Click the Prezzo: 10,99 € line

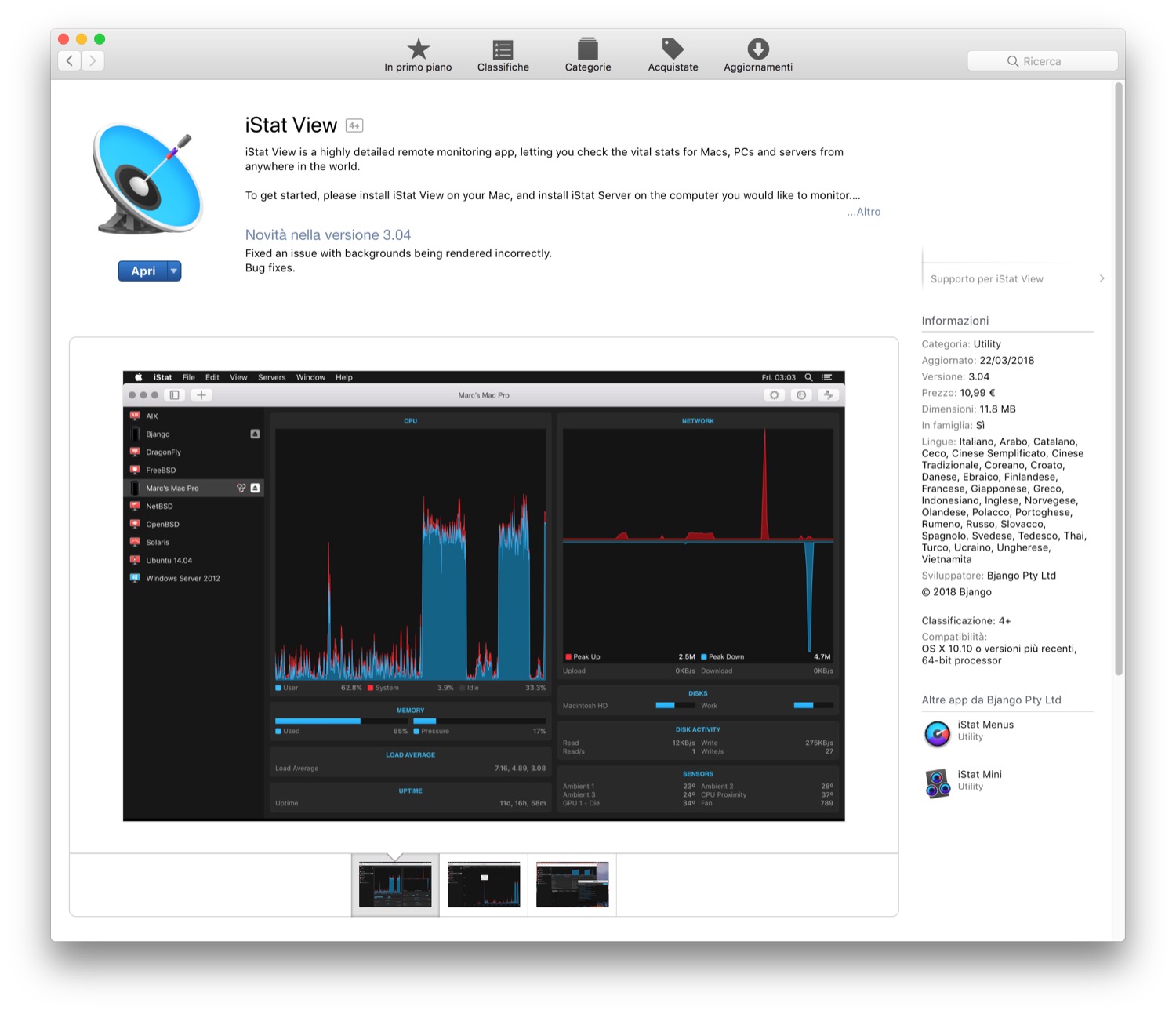958,394
